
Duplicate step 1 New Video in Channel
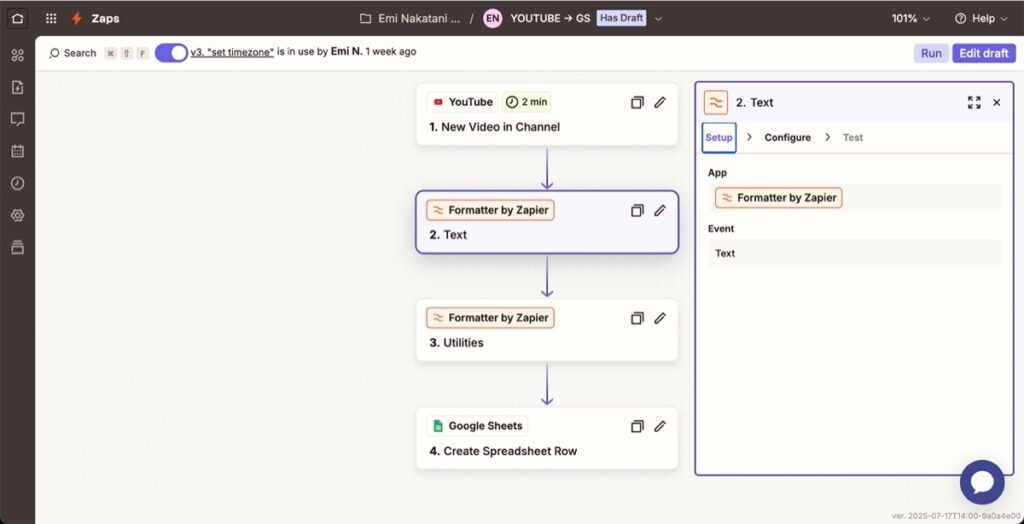pyautogui.click(x=637, y=102)
